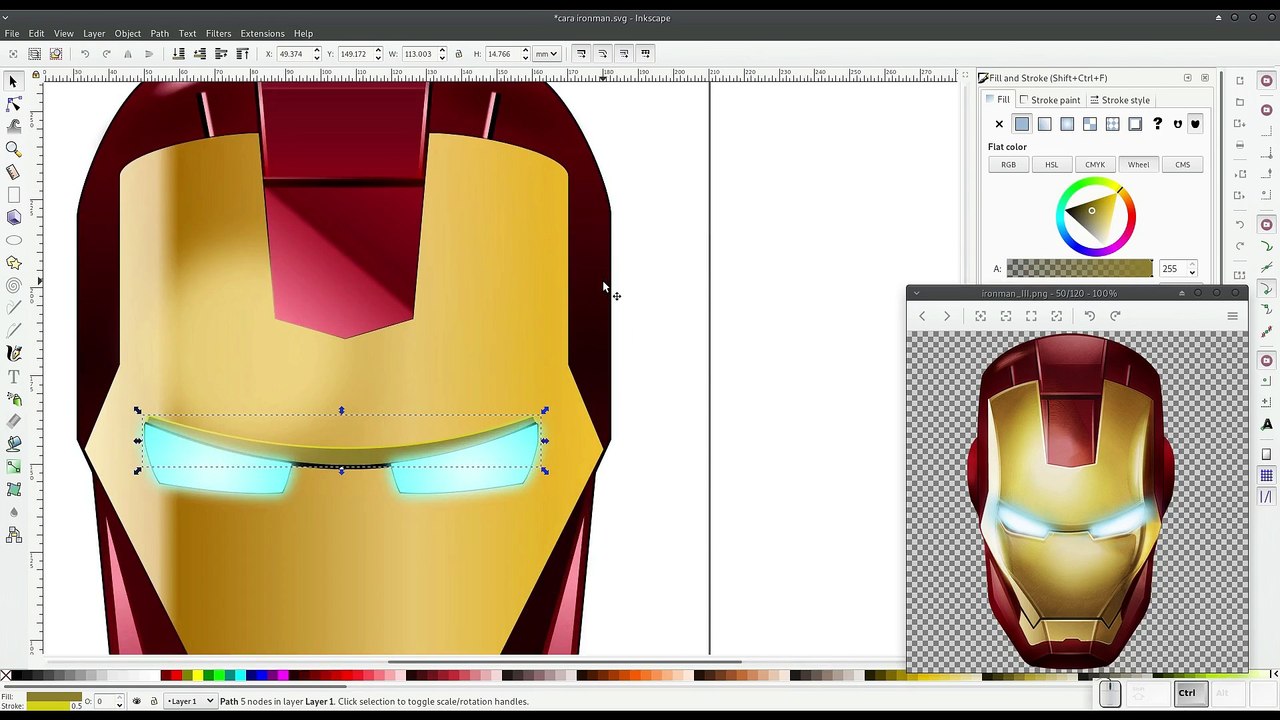Open Layer menu
The image size is (1280, 720).
point(94,33)
